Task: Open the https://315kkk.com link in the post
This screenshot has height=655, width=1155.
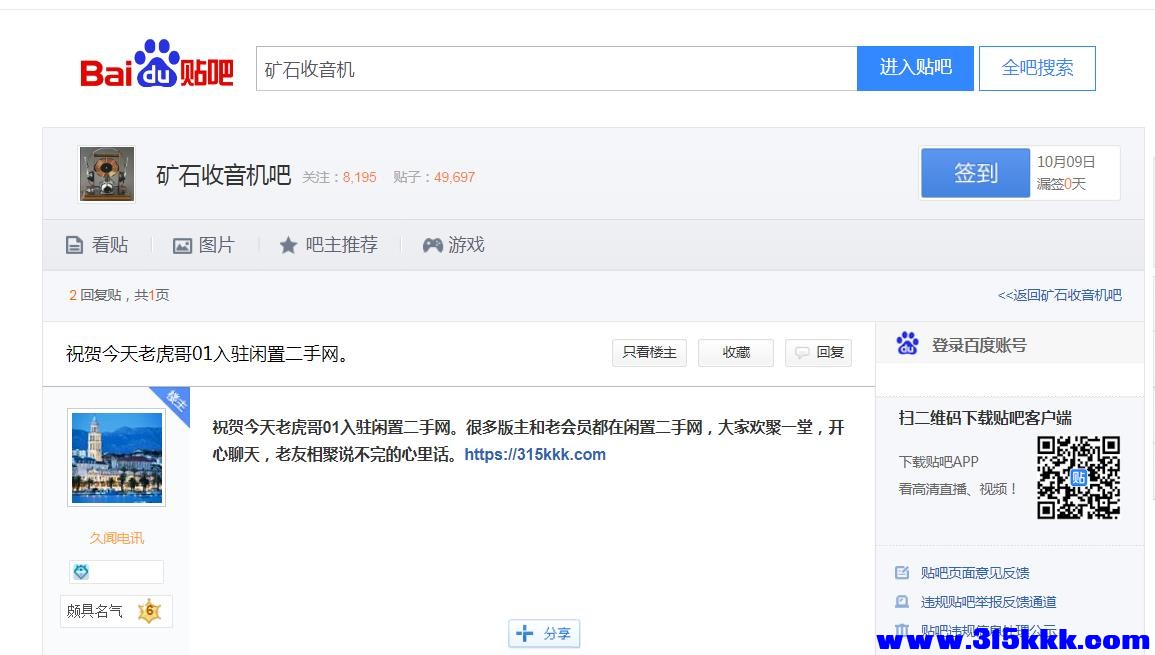Action: point(534,454)
